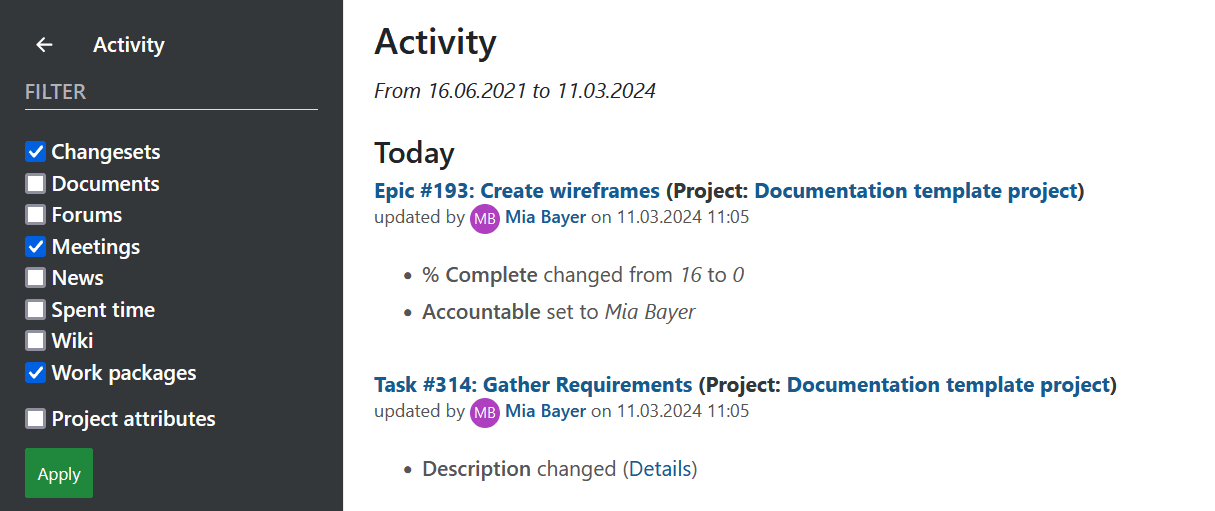This screenshot has height=511, width=1215.
Task: Check the News filter box
Action: (x=36, y=278)
